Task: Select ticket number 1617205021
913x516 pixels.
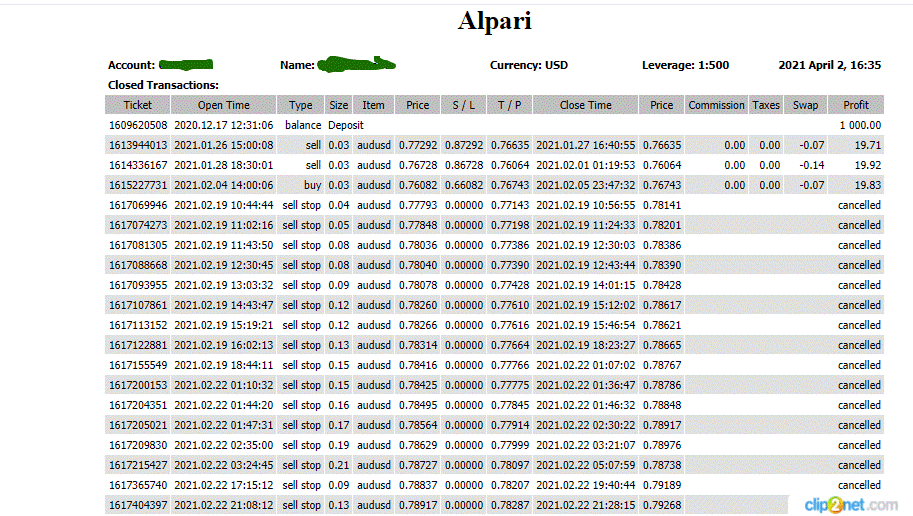Action: (138, 425)
